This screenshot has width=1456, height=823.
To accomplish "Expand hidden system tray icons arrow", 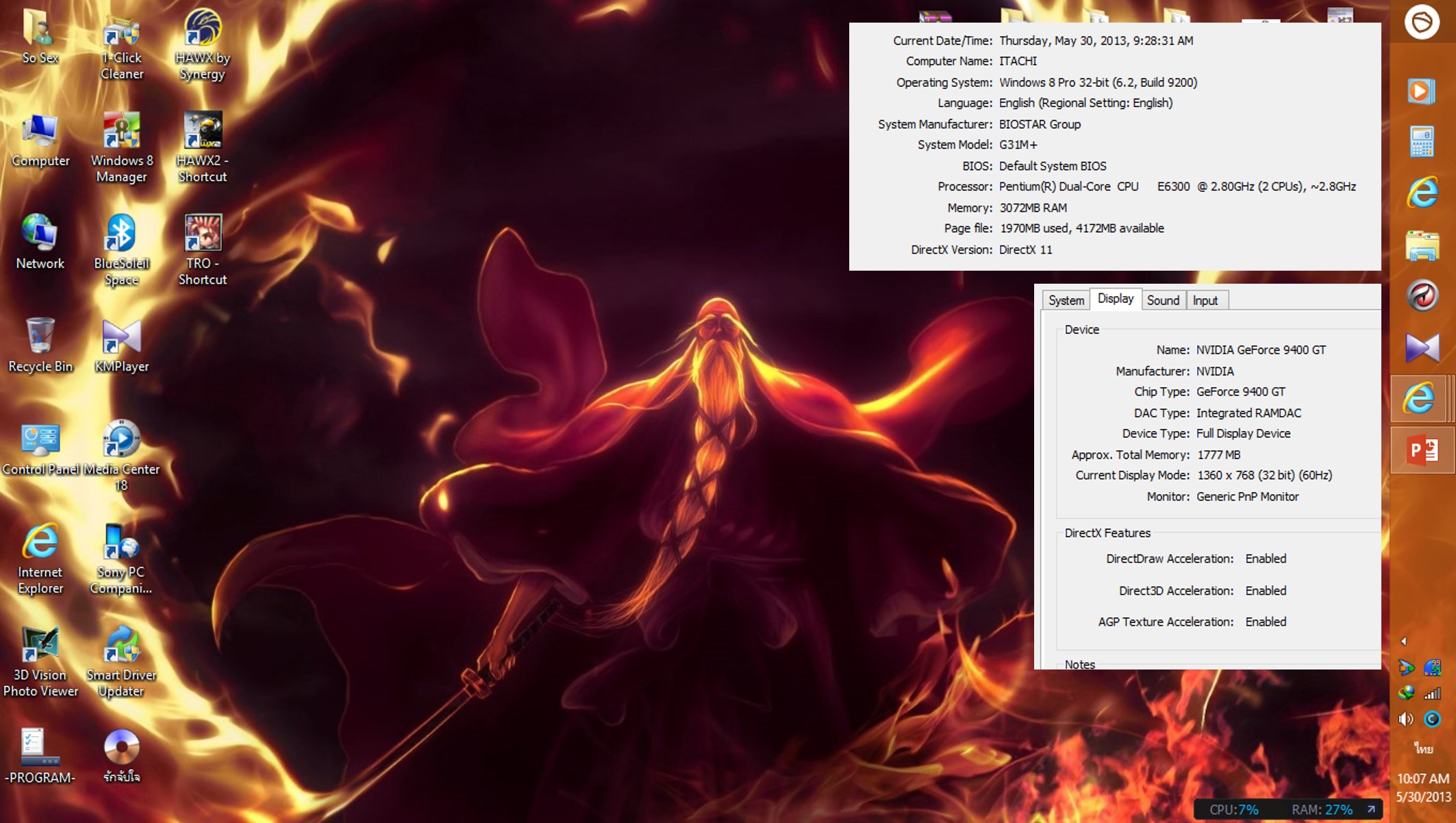I will 1404,641.
